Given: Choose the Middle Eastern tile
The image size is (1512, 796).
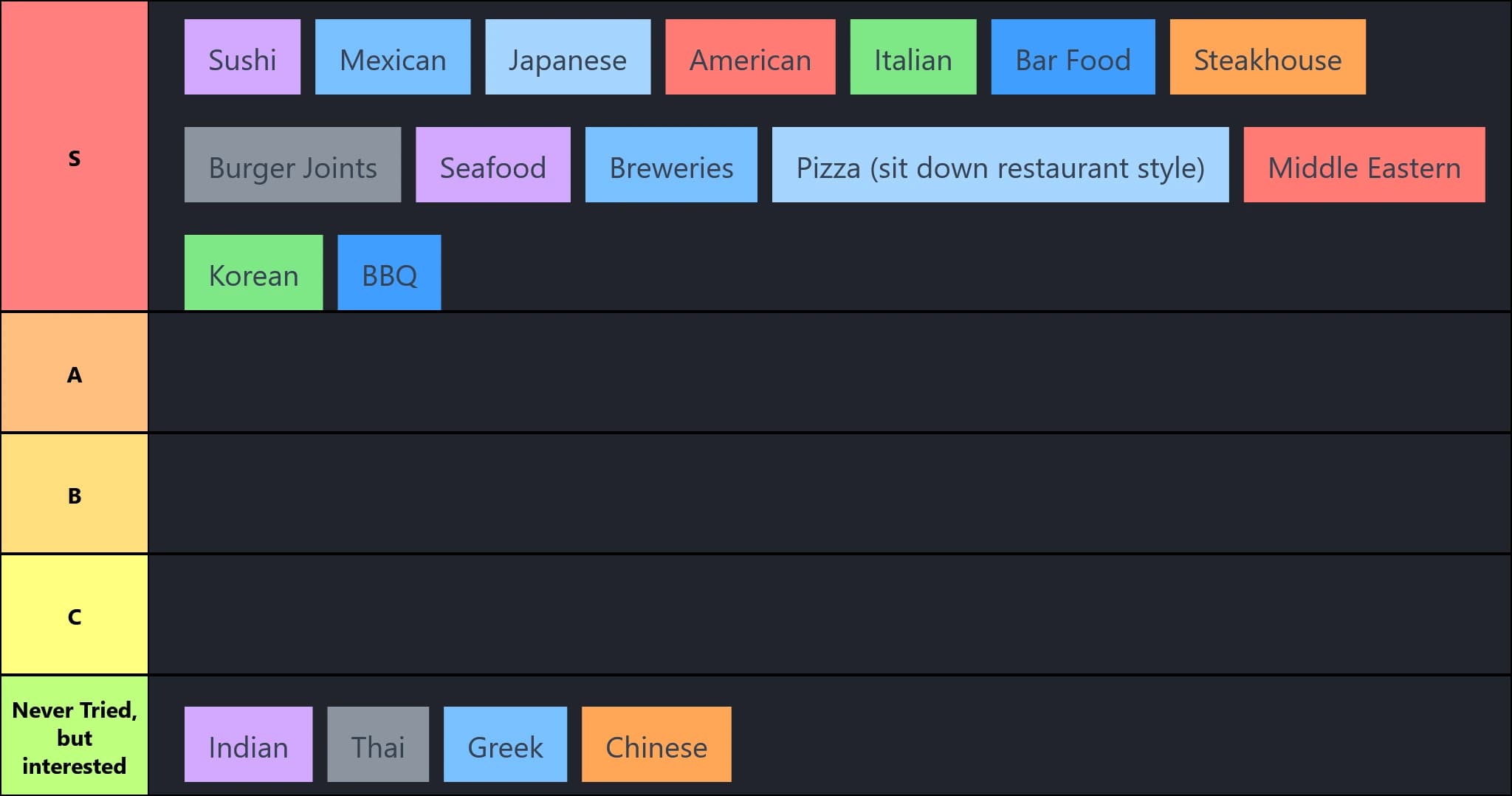Looking at the screenshot, I should point(1364,165).
